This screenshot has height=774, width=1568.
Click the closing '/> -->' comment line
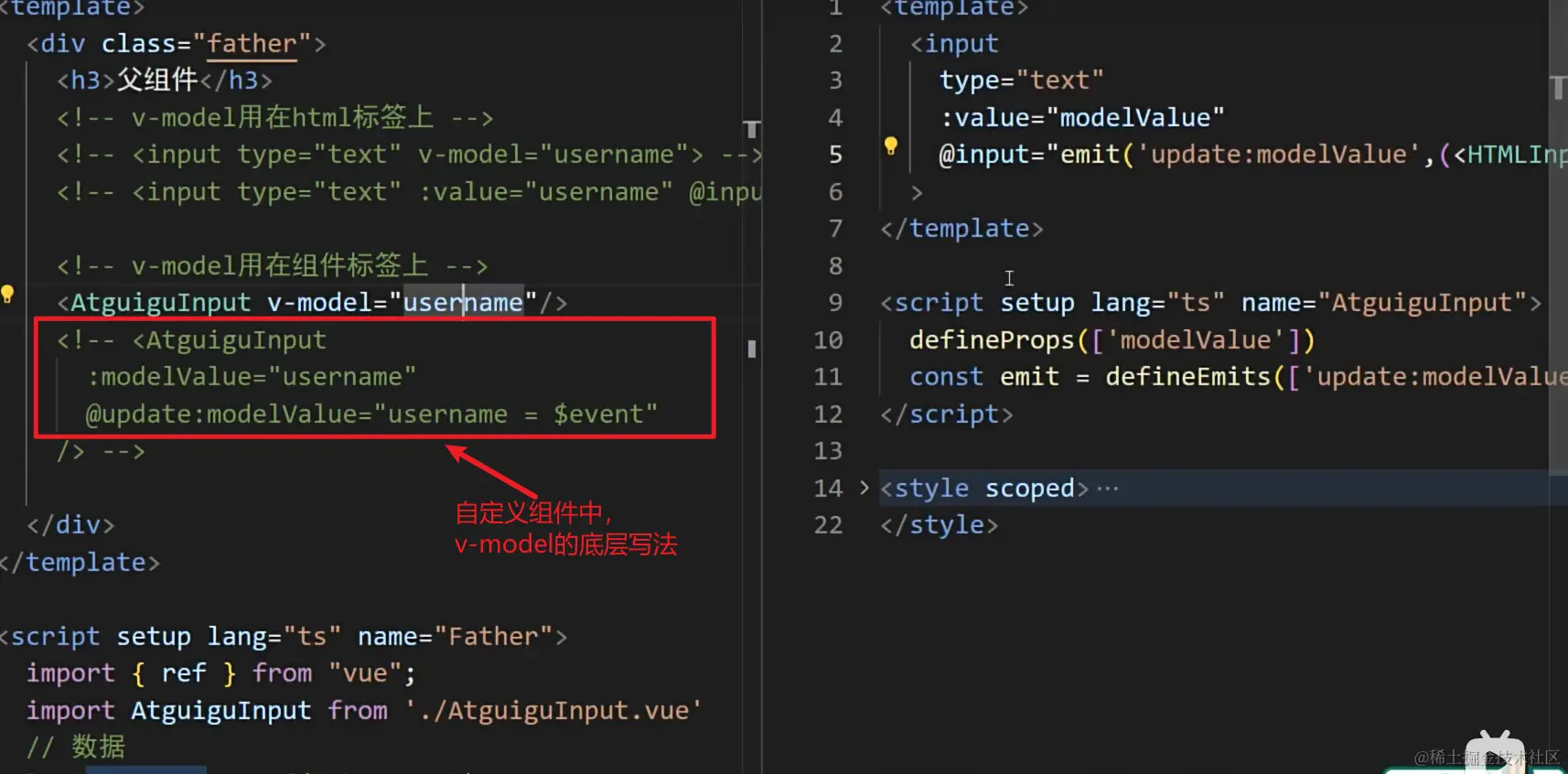[x=101, y=451]
